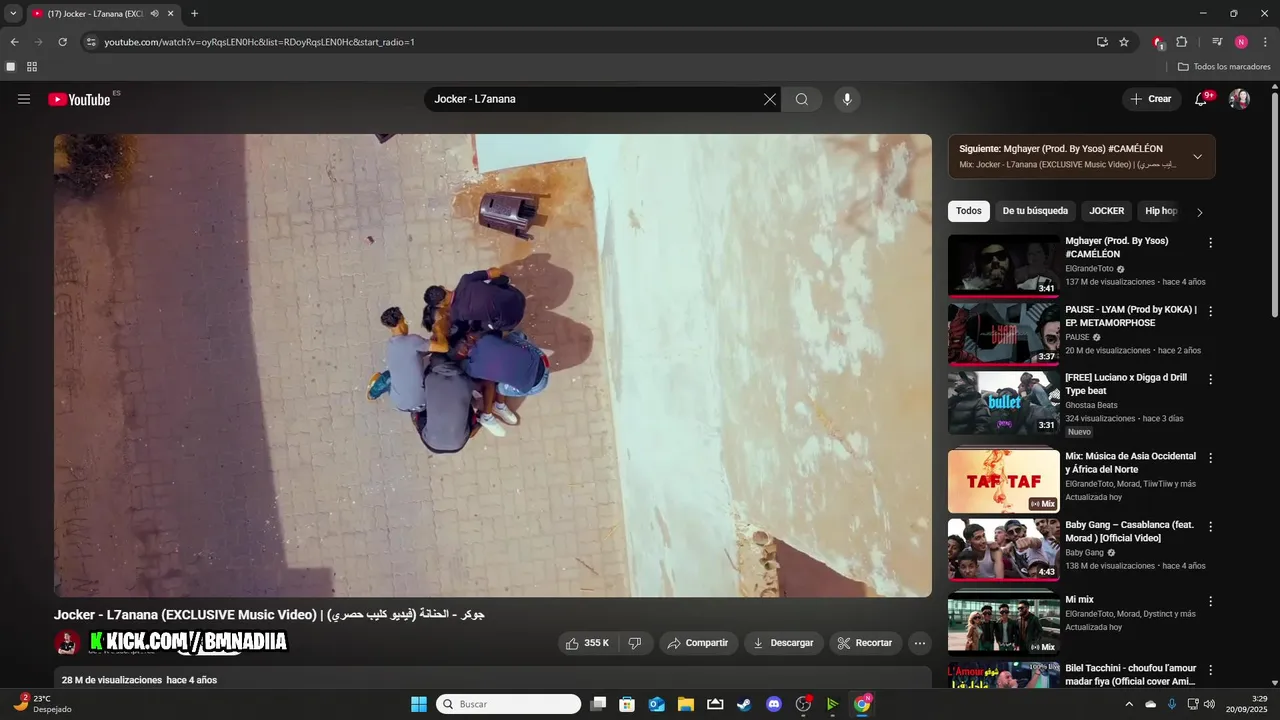
Task: Open Baby Gang Casablanca thumbnail
Action: tap(1004, 550)
